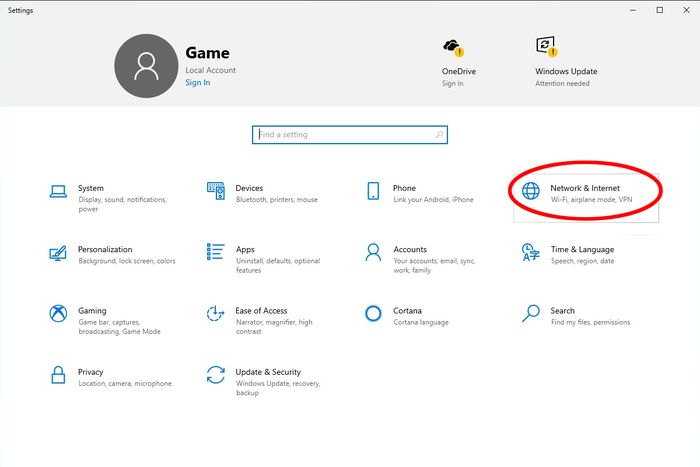700x467 pixels.
Task: Click the Sign In link under Local Account
Action: click(x=198, y=83)
